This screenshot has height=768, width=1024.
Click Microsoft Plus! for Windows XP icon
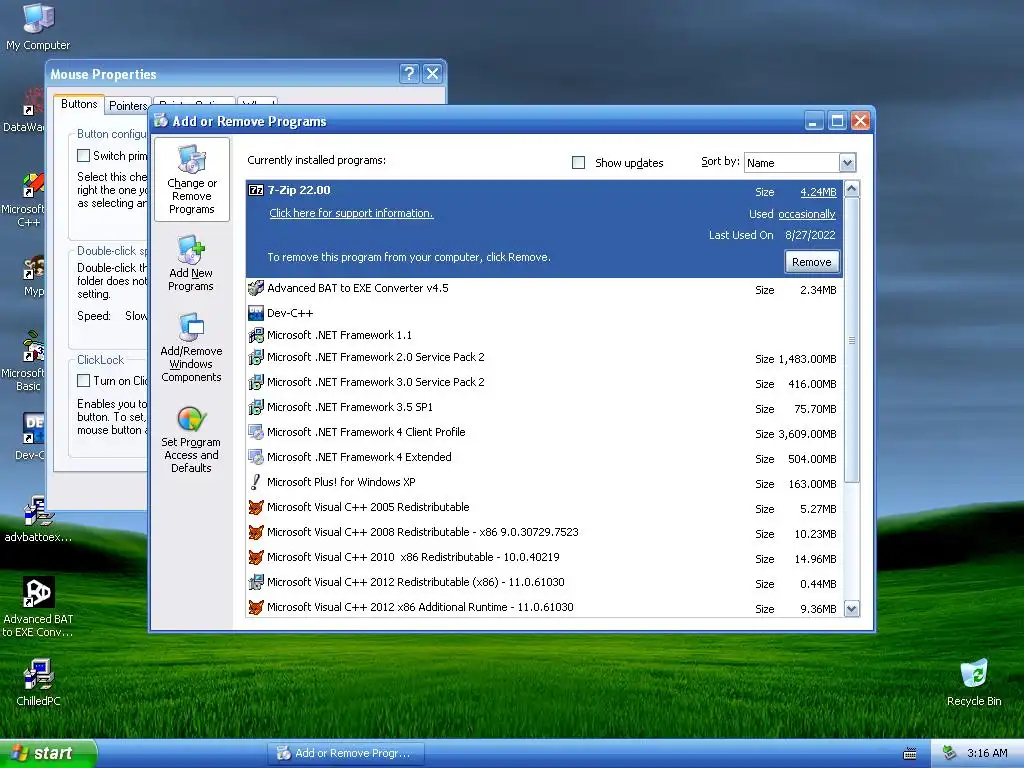click(256, 482)
